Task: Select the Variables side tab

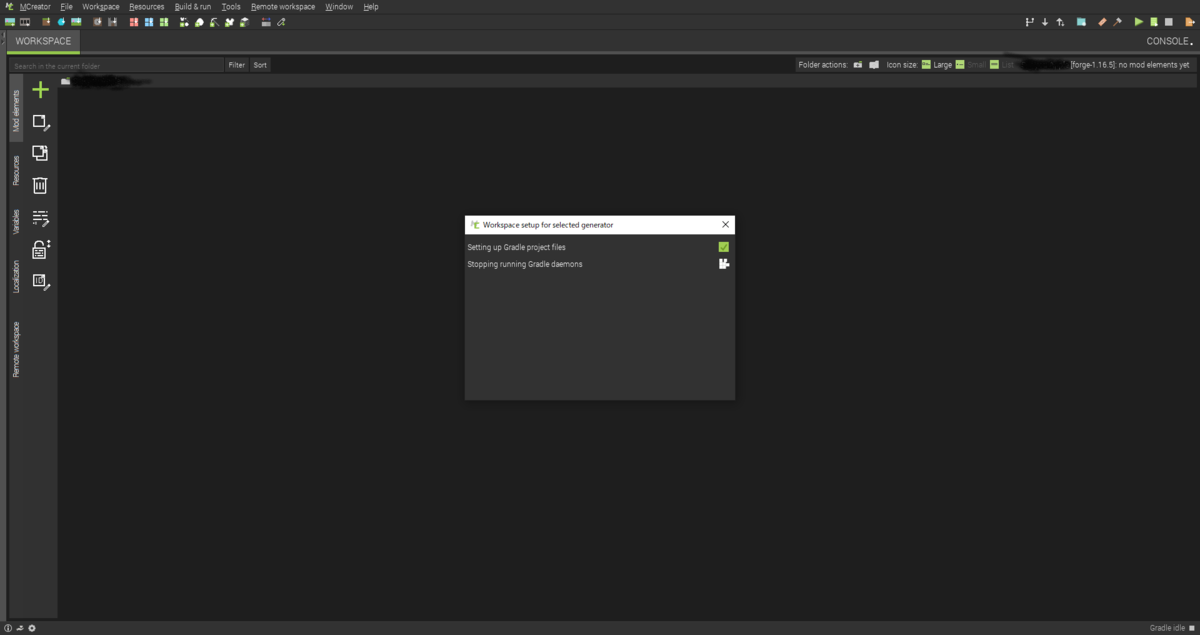Action: click(x=16, y=222)
